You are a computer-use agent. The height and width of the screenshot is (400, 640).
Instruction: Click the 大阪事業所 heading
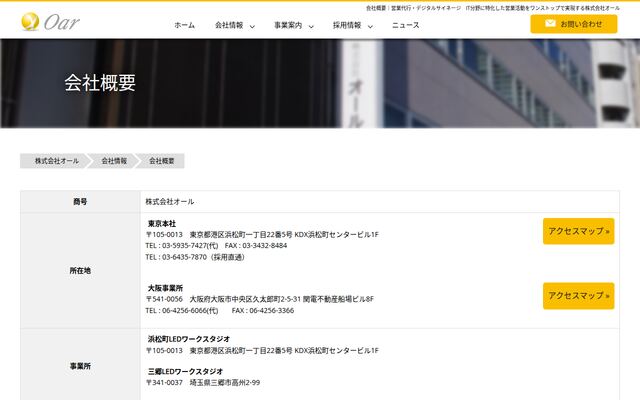point(165,288)
